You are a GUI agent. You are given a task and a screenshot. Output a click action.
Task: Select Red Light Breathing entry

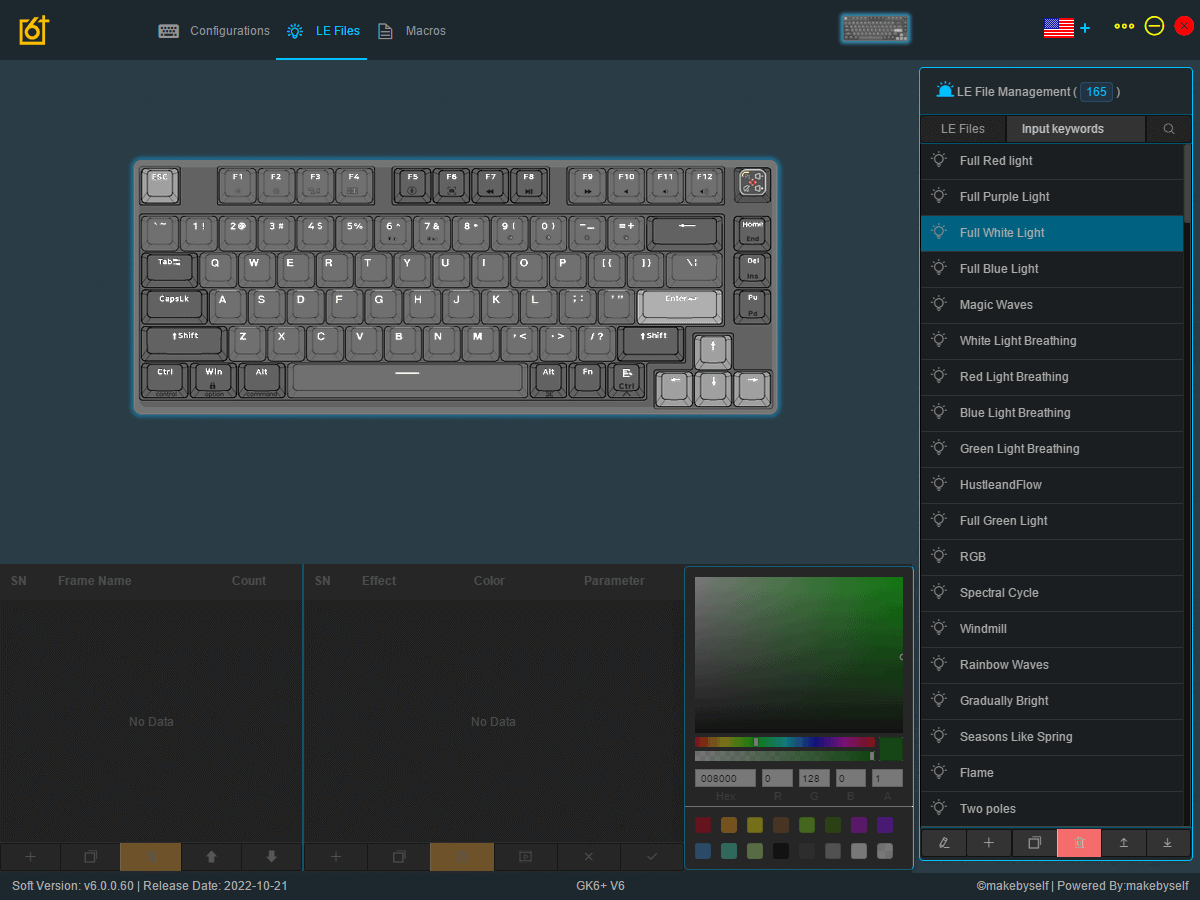point(1051,377)
